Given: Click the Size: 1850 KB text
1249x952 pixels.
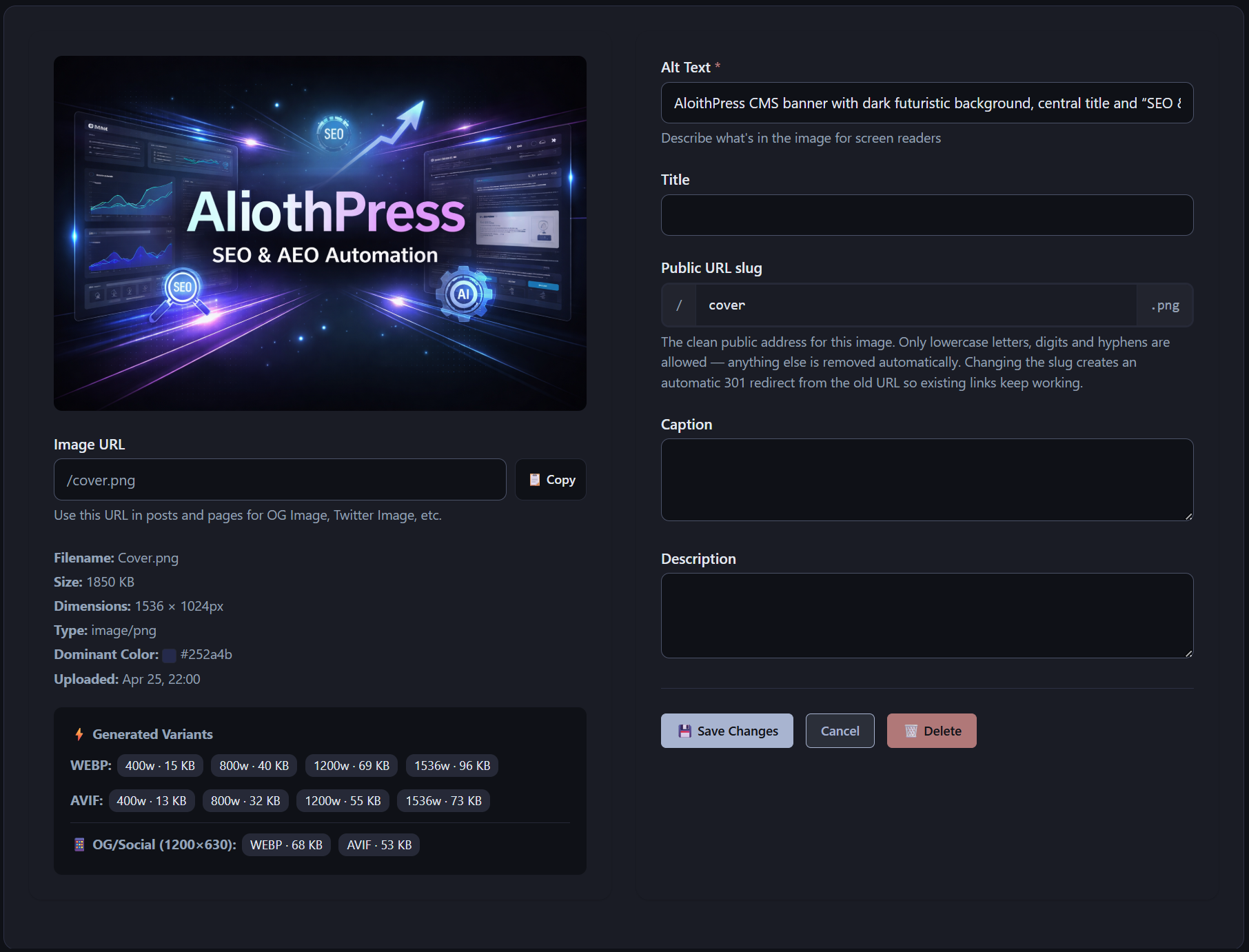Looking at the screenshot, I should coord(94,582).
